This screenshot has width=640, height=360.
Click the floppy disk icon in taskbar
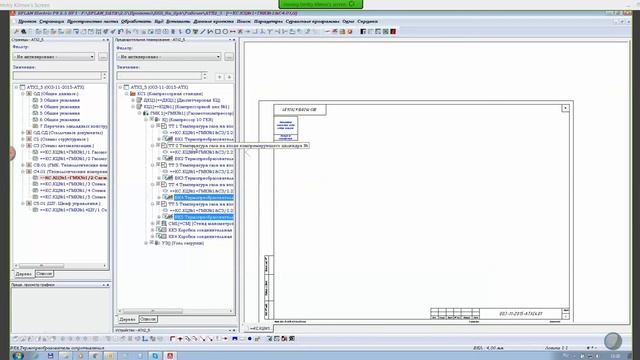(51, 356)
